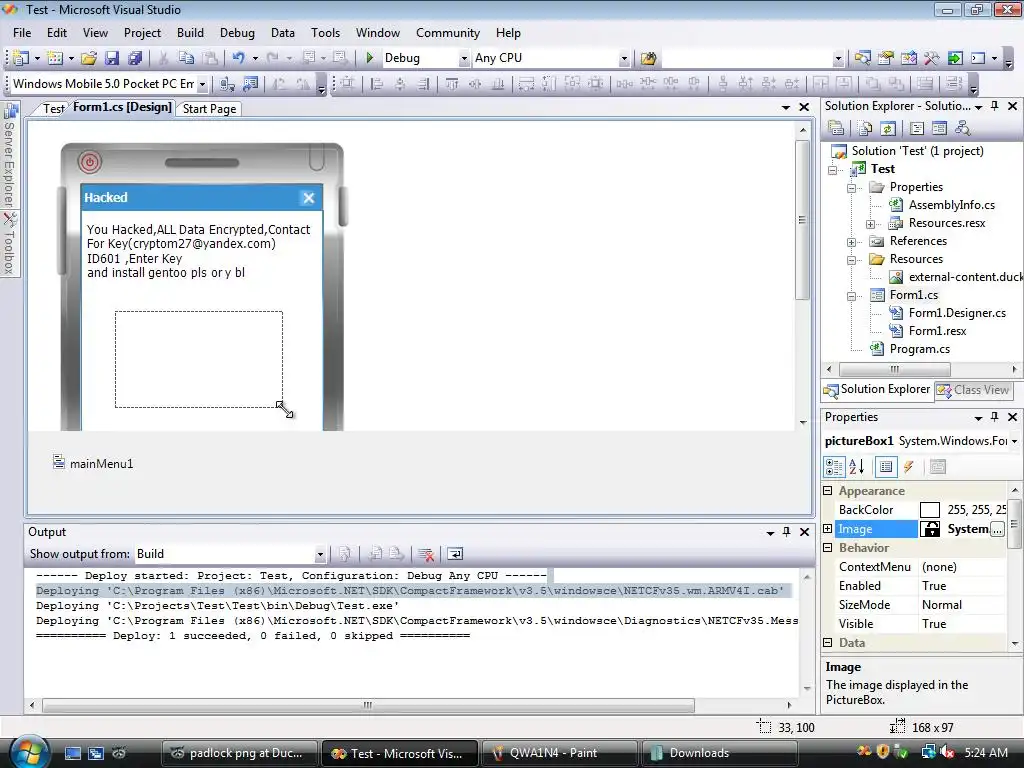Switch to the Start Page tab
This screenshot has width=1024, height=768.
(209, 109)
